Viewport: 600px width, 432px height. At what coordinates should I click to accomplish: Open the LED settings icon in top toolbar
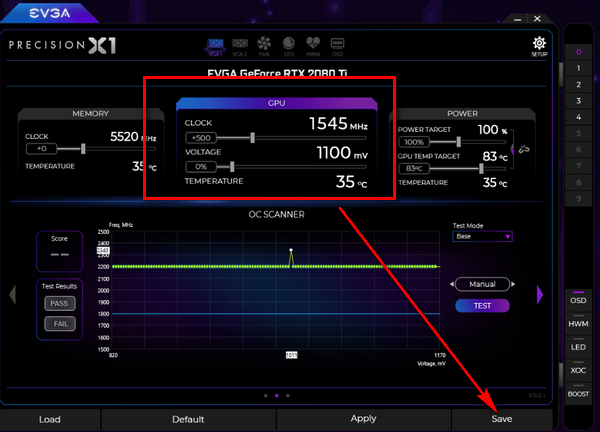tap(289, 47)
